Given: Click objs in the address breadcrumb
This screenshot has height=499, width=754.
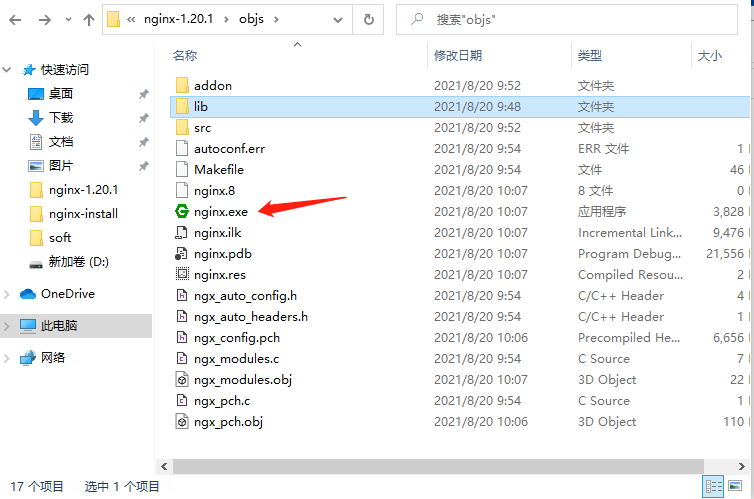Looking at the screenshot, I should 251,19.
